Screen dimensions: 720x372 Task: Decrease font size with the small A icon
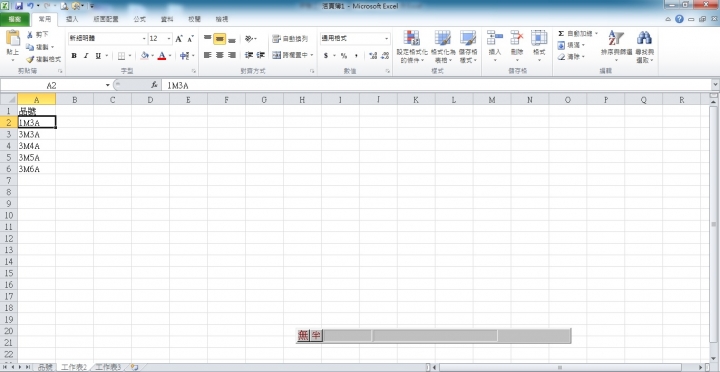point(190,39)
